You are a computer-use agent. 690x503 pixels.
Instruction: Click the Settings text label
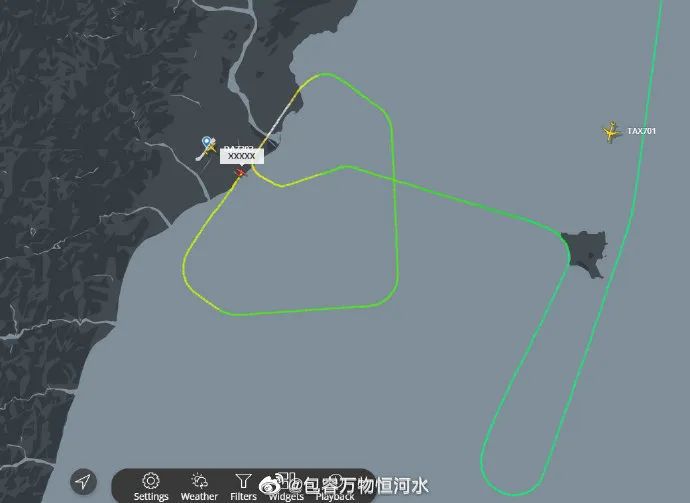(151, 496)
